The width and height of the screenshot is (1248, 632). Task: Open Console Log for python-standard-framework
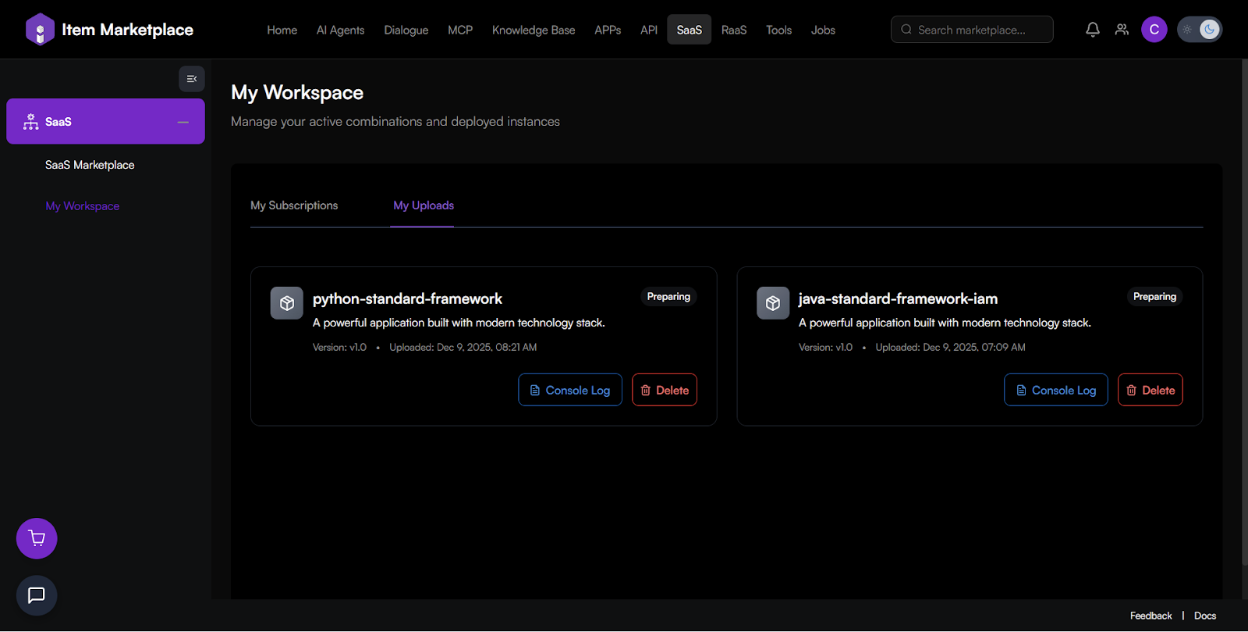tap(570, 390)
